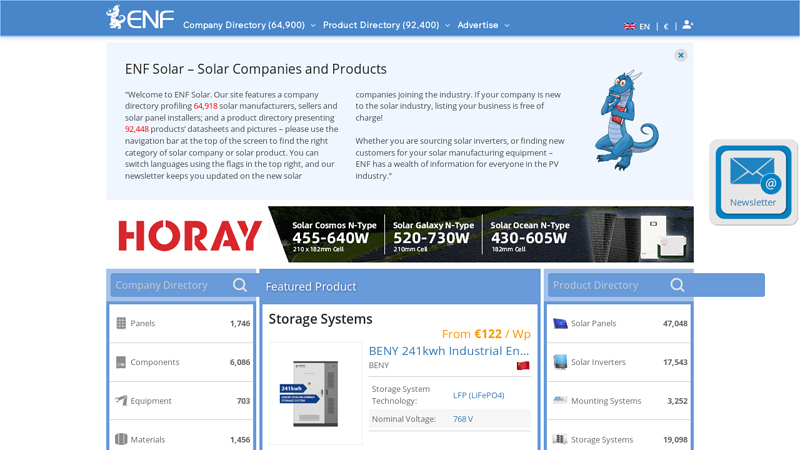This screenshot has width=800, height=450.
Task: Click the Product Directory search magnifier
Action: [677, 285]
